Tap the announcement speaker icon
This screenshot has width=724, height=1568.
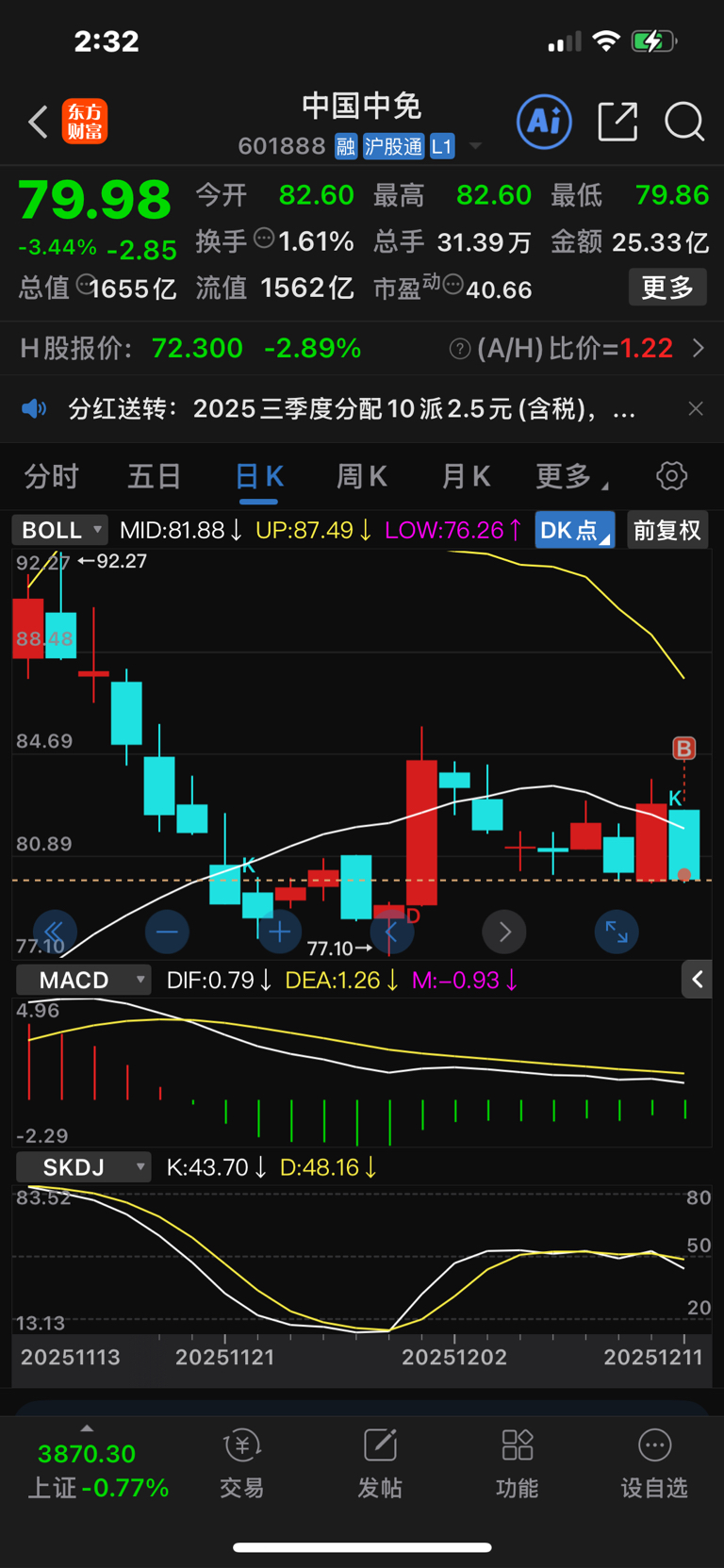[x=34, y=408]
